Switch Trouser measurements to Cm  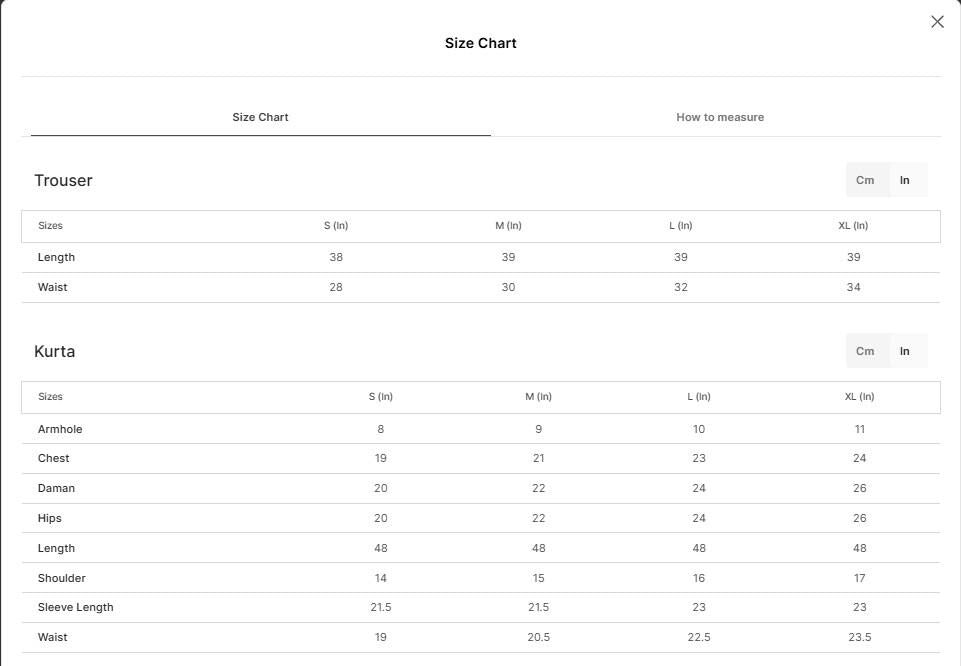865,180
